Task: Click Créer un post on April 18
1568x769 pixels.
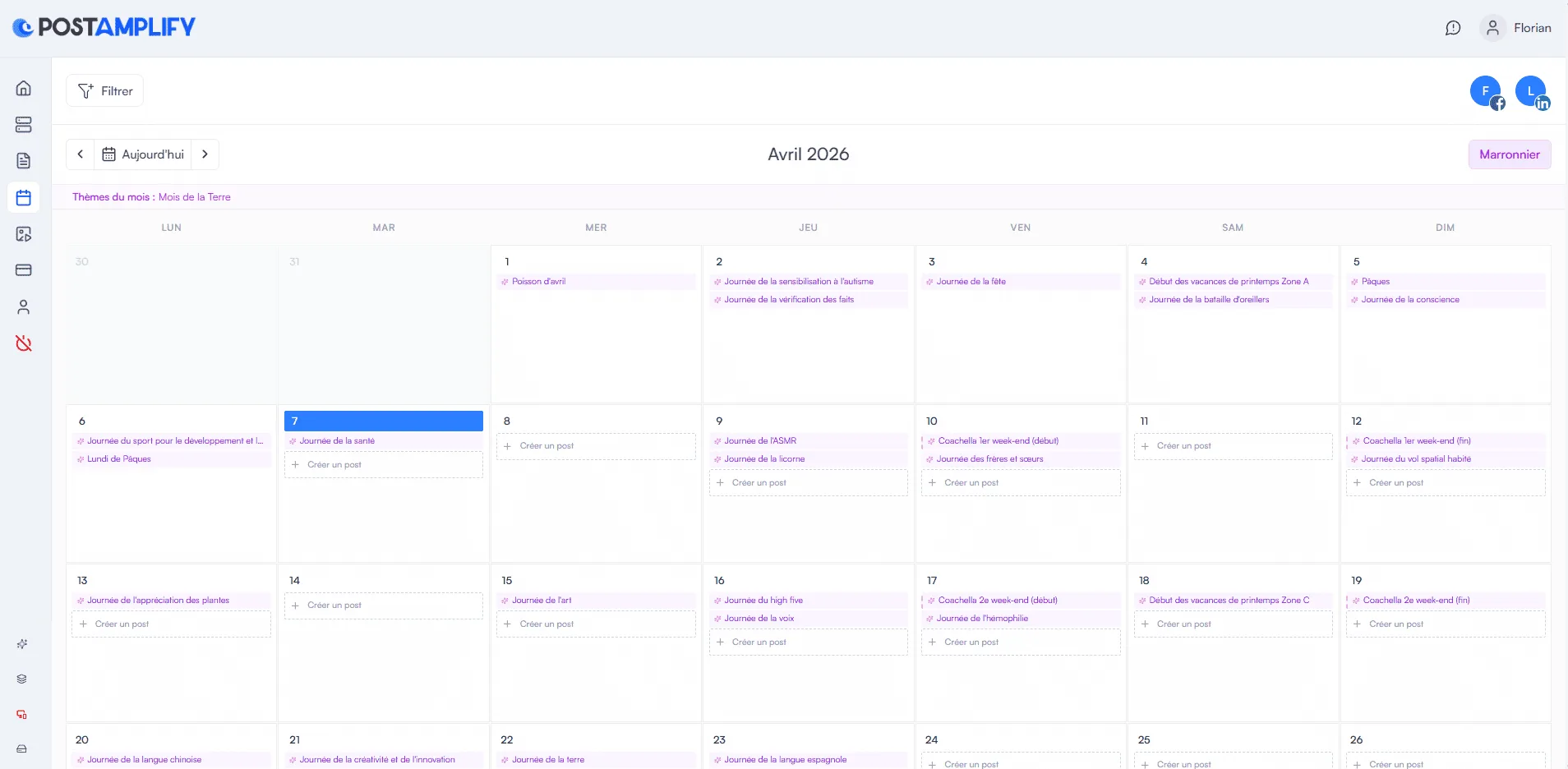Action: point(1234,624)
